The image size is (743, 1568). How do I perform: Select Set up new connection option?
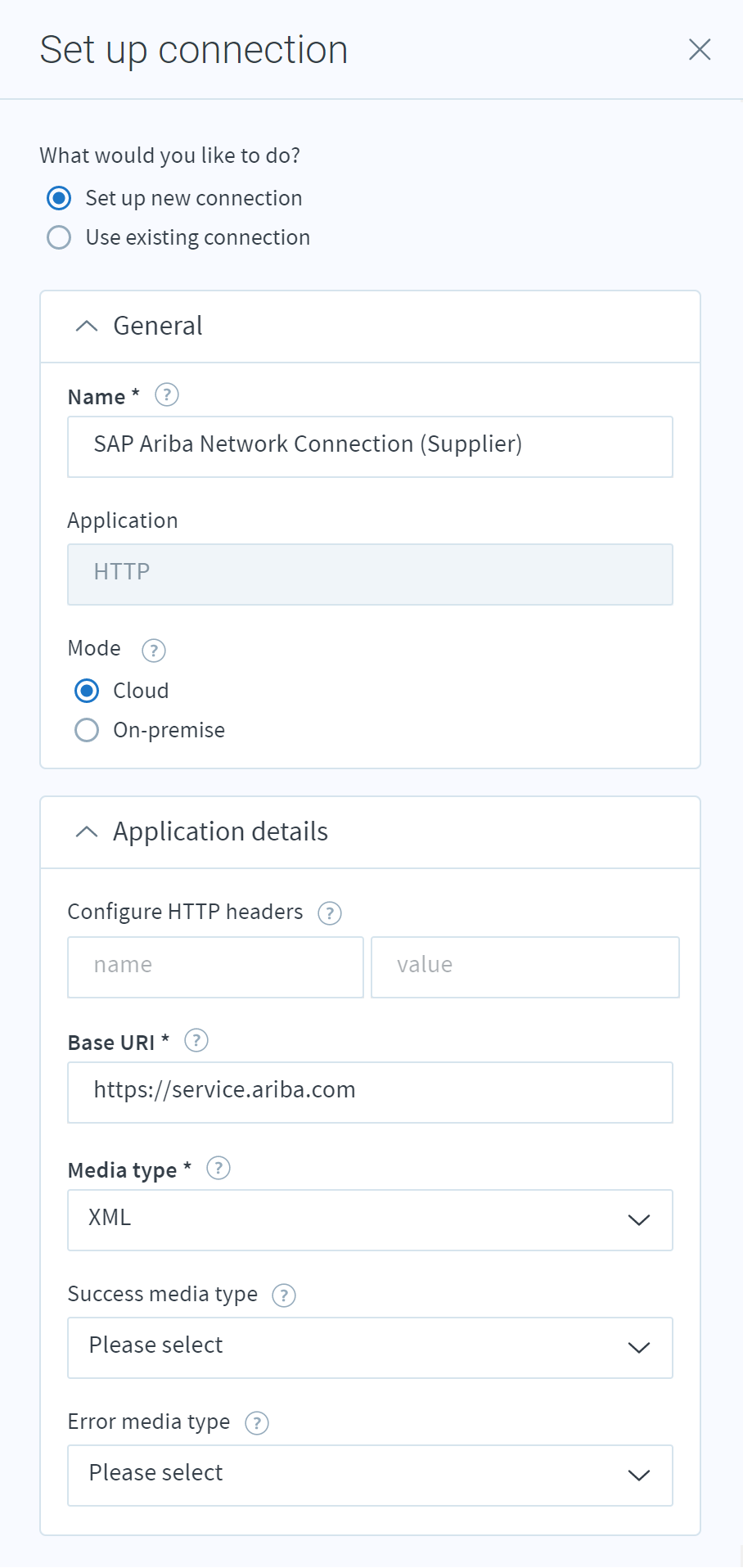click(59, 198)
